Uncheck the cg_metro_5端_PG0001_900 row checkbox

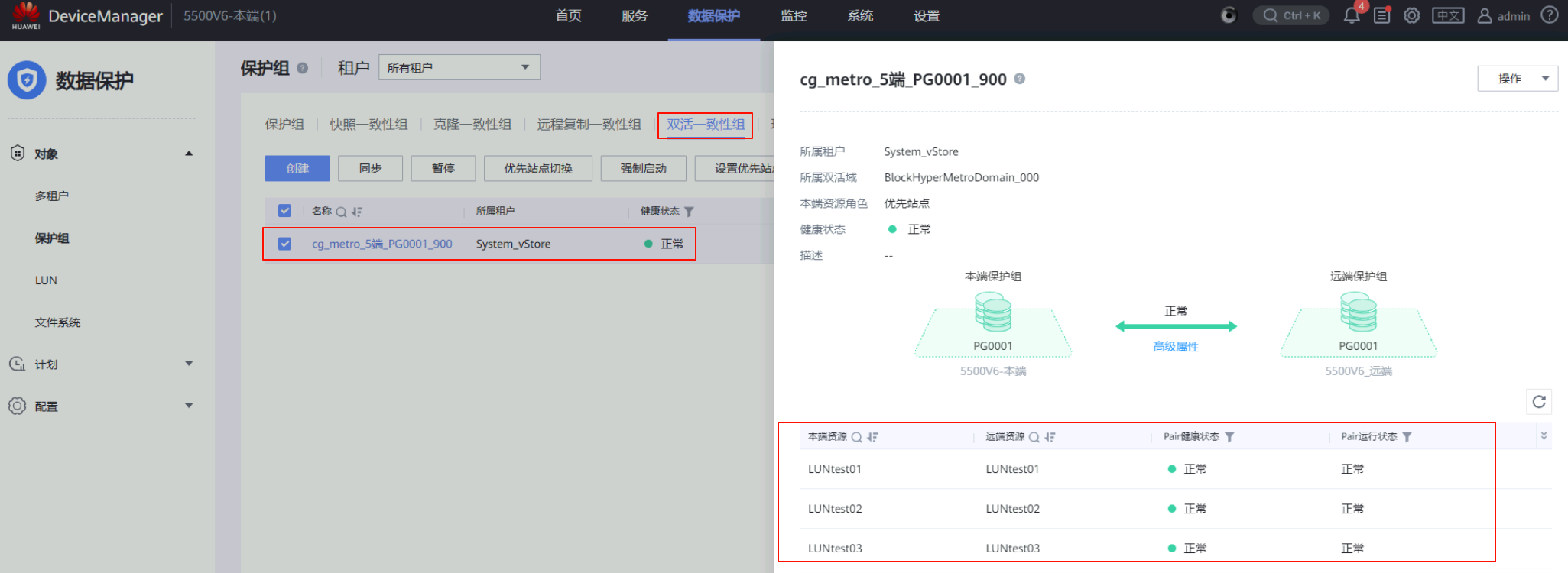[284, 244]
